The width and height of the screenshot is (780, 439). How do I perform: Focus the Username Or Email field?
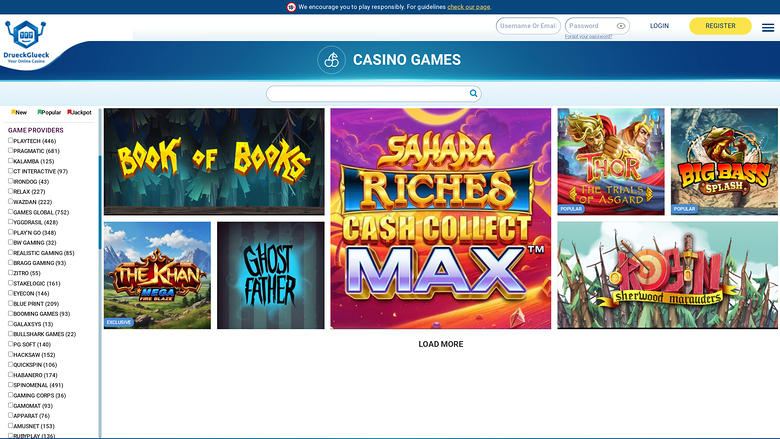click(x=528, y=26)
